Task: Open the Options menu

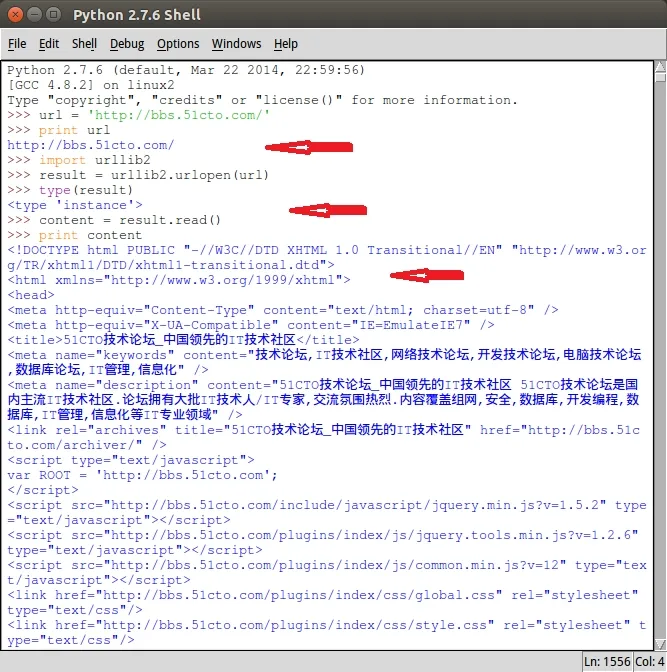Action: (178, 44)
